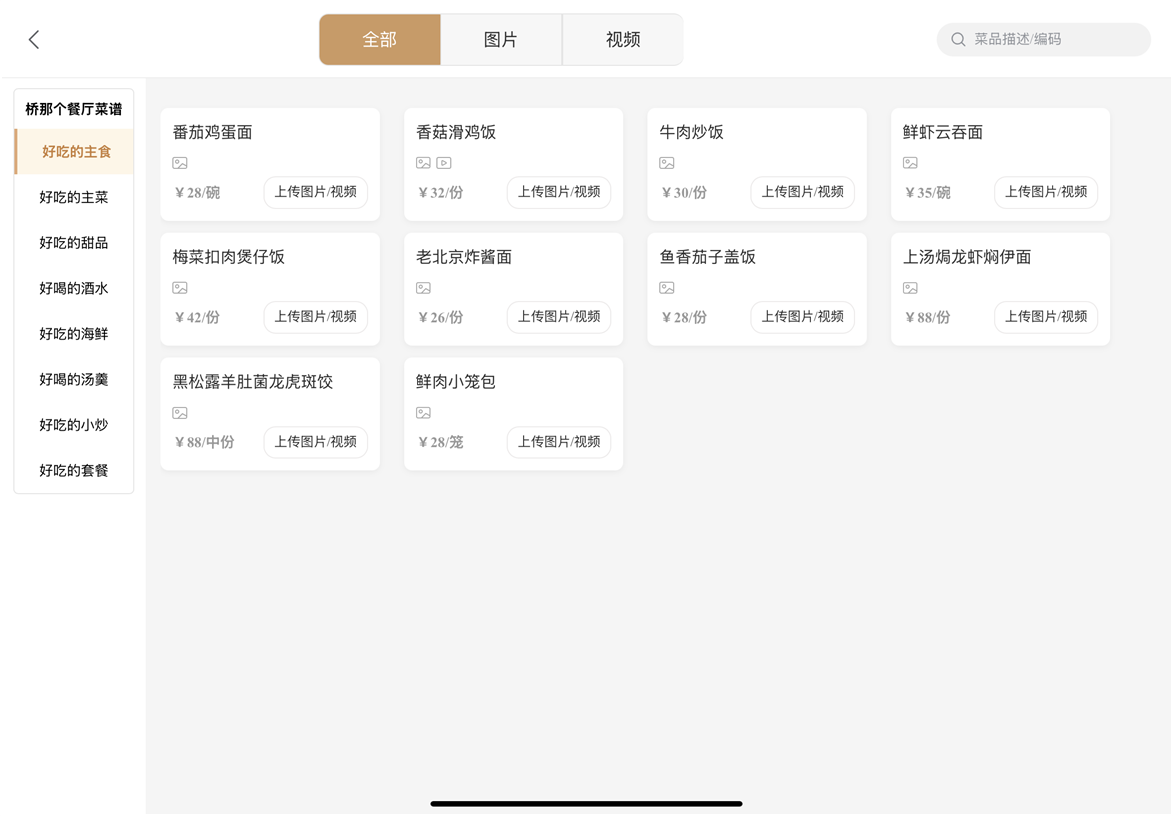Click the back arrow icon
Viewport: 1173px width, 816px height.
click(x=34, y=39)
